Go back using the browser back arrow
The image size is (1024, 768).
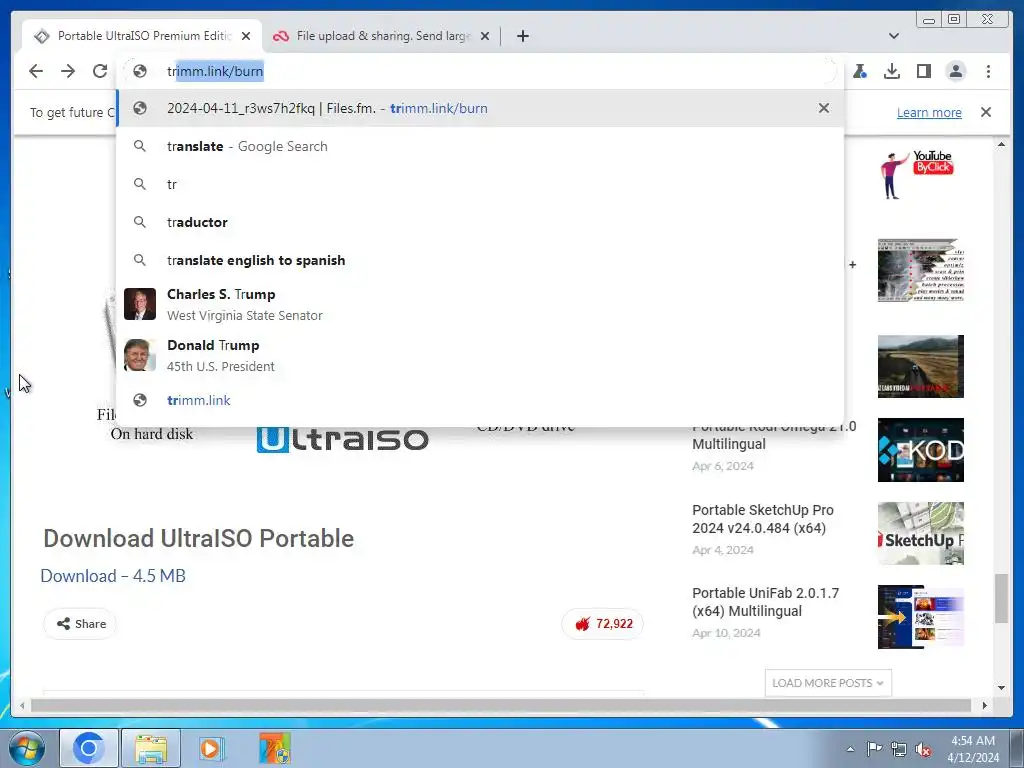(x=36, y=71)
